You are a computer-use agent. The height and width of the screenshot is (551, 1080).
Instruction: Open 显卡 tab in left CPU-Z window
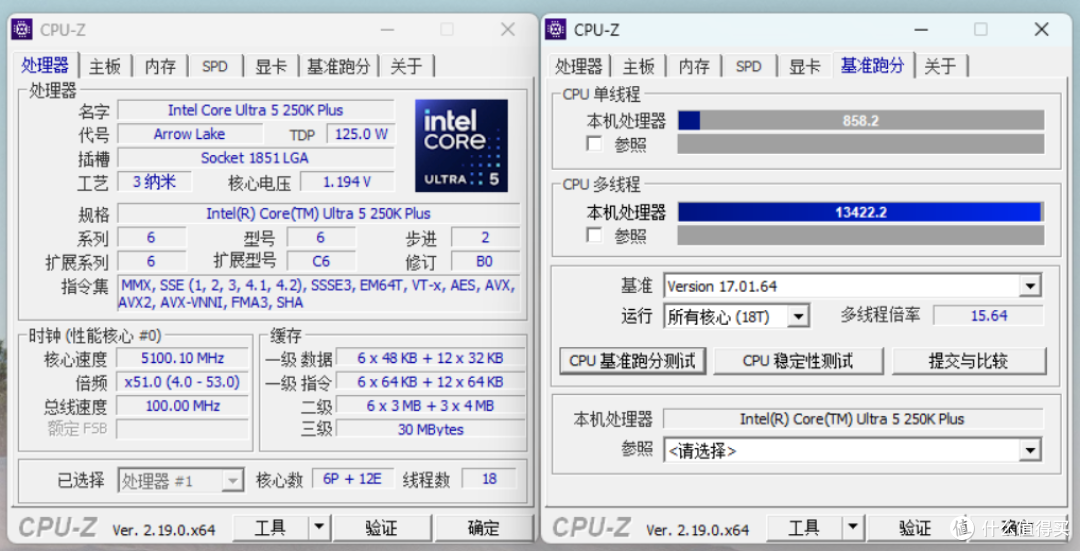point(271,66)
